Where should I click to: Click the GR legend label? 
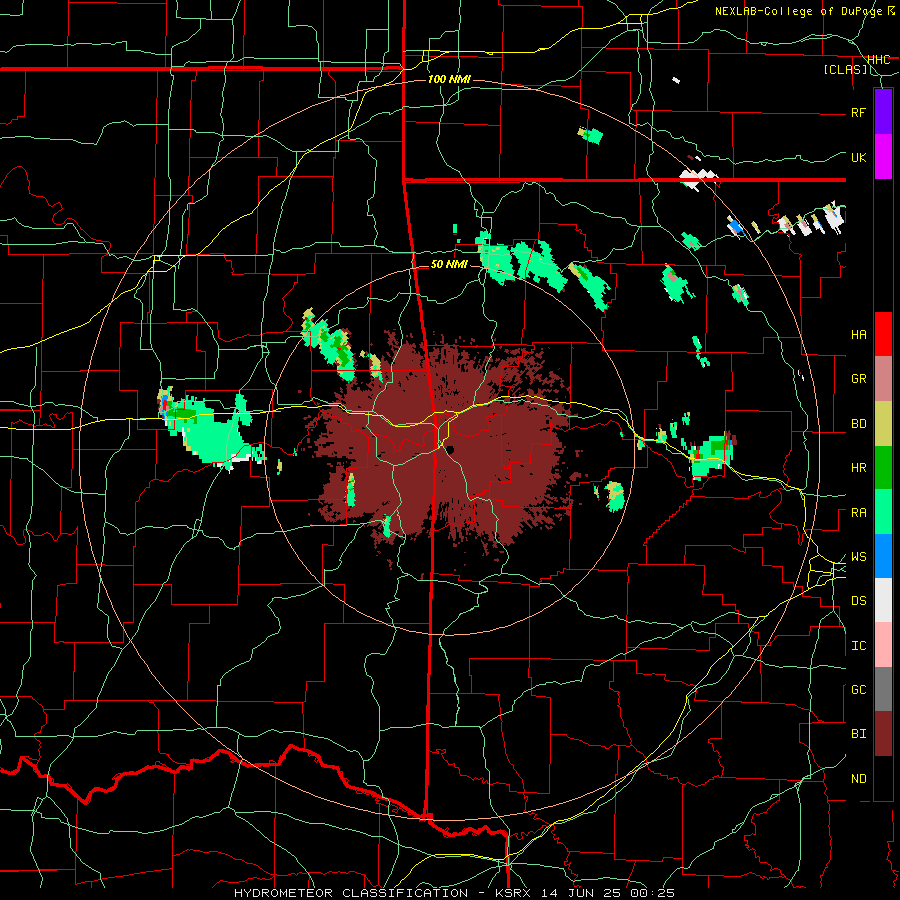point(858,379)
